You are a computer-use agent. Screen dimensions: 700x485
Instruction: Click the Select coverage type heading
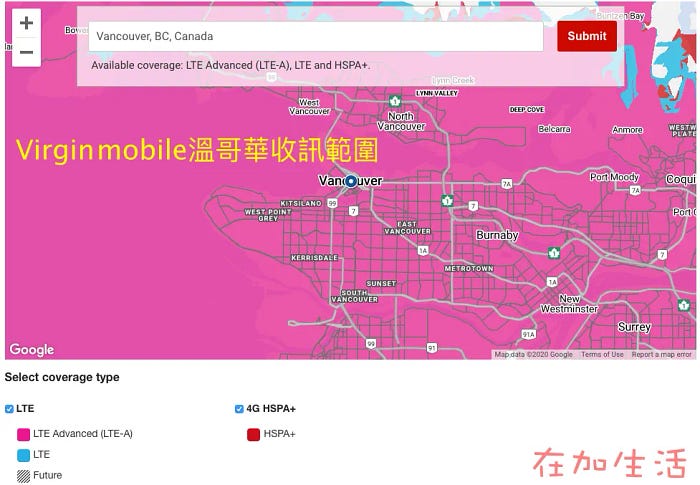coord(62,377)
